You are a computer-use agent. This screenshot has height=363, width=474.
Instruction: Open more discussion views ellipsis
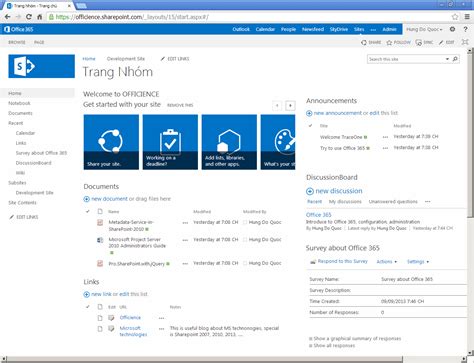coord(428,202)
